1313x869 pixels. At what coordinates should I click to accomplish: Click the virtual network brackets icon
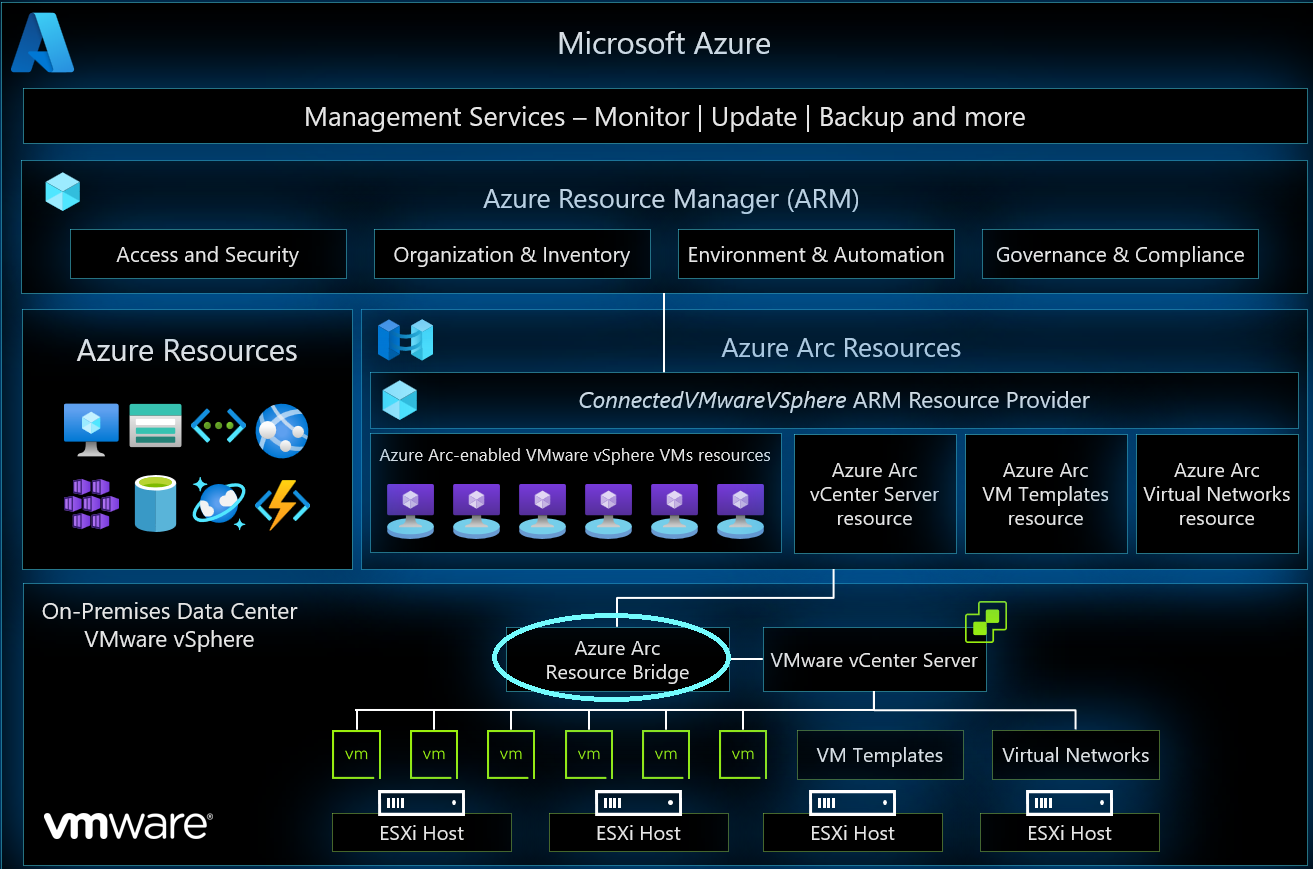(218, 425)
